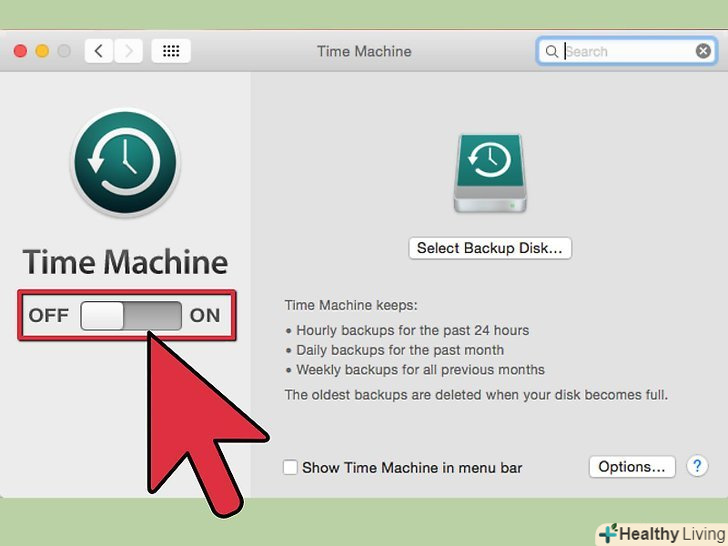
Task: Close the window with red button
Action: coord(20,51)
